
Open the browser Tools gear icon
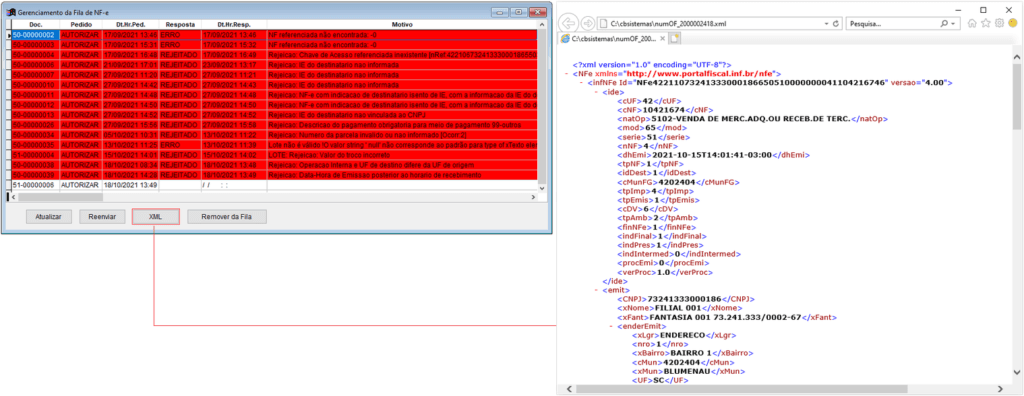[999, 23]
